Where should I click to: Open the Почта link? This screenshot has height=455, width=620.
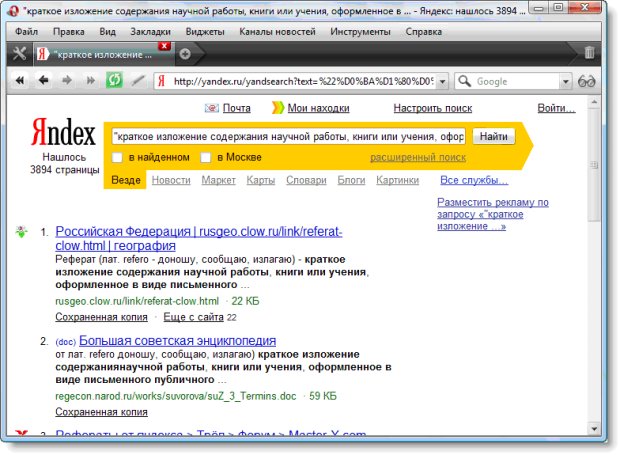pyautogui.click(x=236, y=108)
